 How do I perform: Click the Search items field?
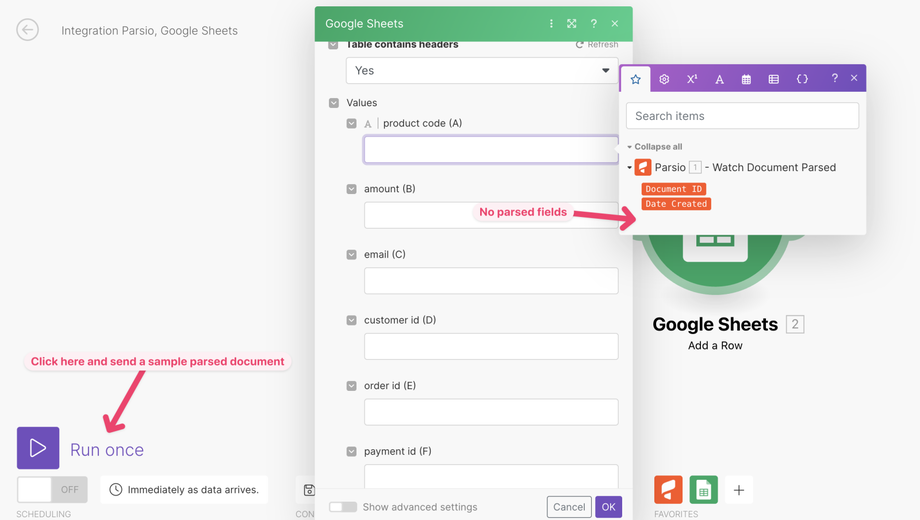pos(742,116)
